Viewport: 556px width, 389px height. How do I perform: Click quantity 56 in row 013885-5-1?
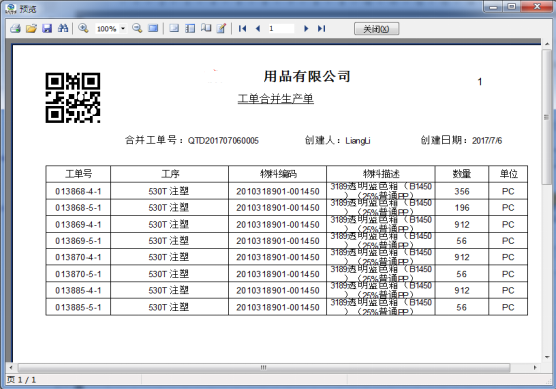coord(461,307)
